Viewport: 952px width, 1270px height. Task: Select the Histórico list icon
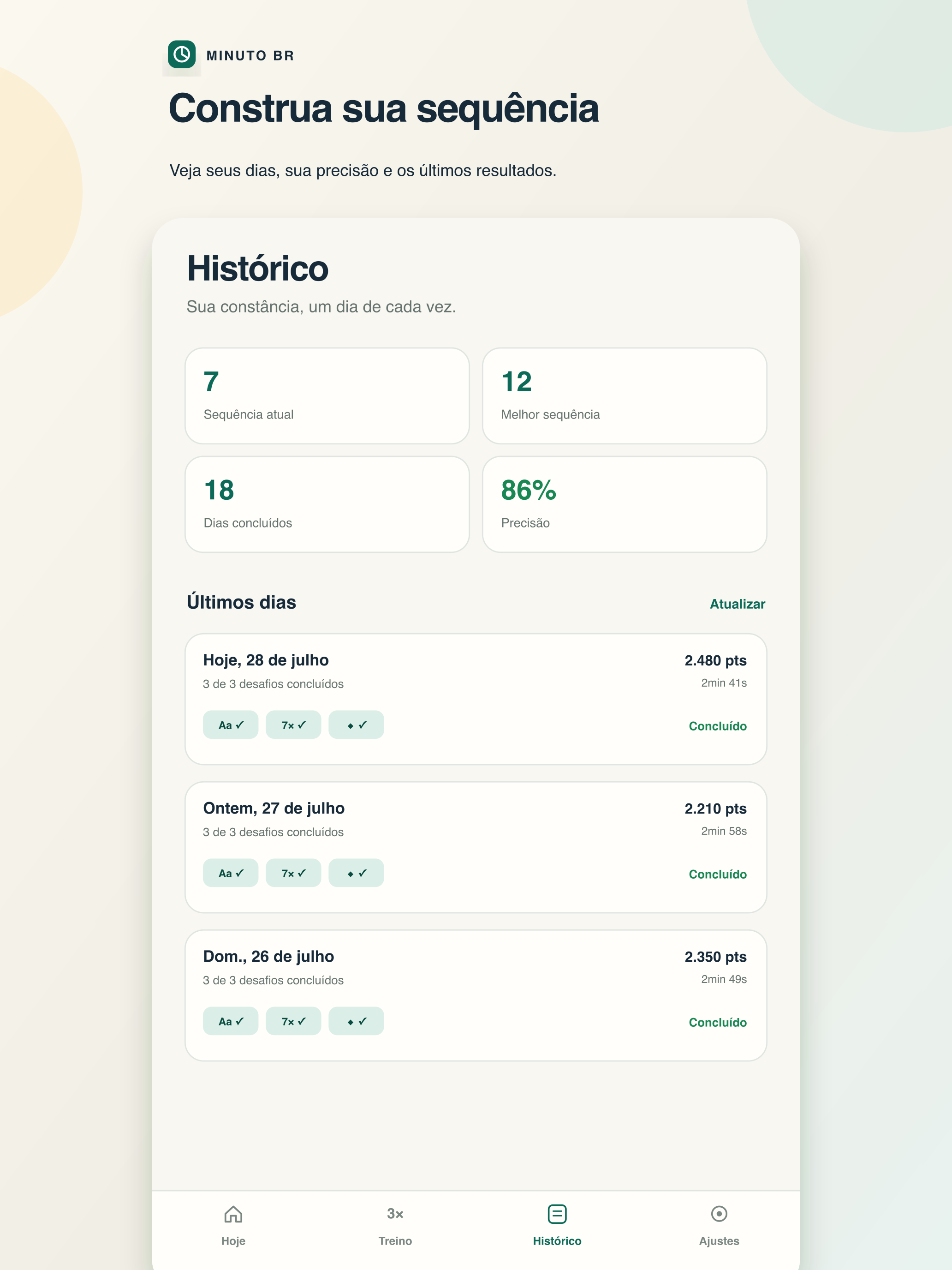[x=557, y=1214]
